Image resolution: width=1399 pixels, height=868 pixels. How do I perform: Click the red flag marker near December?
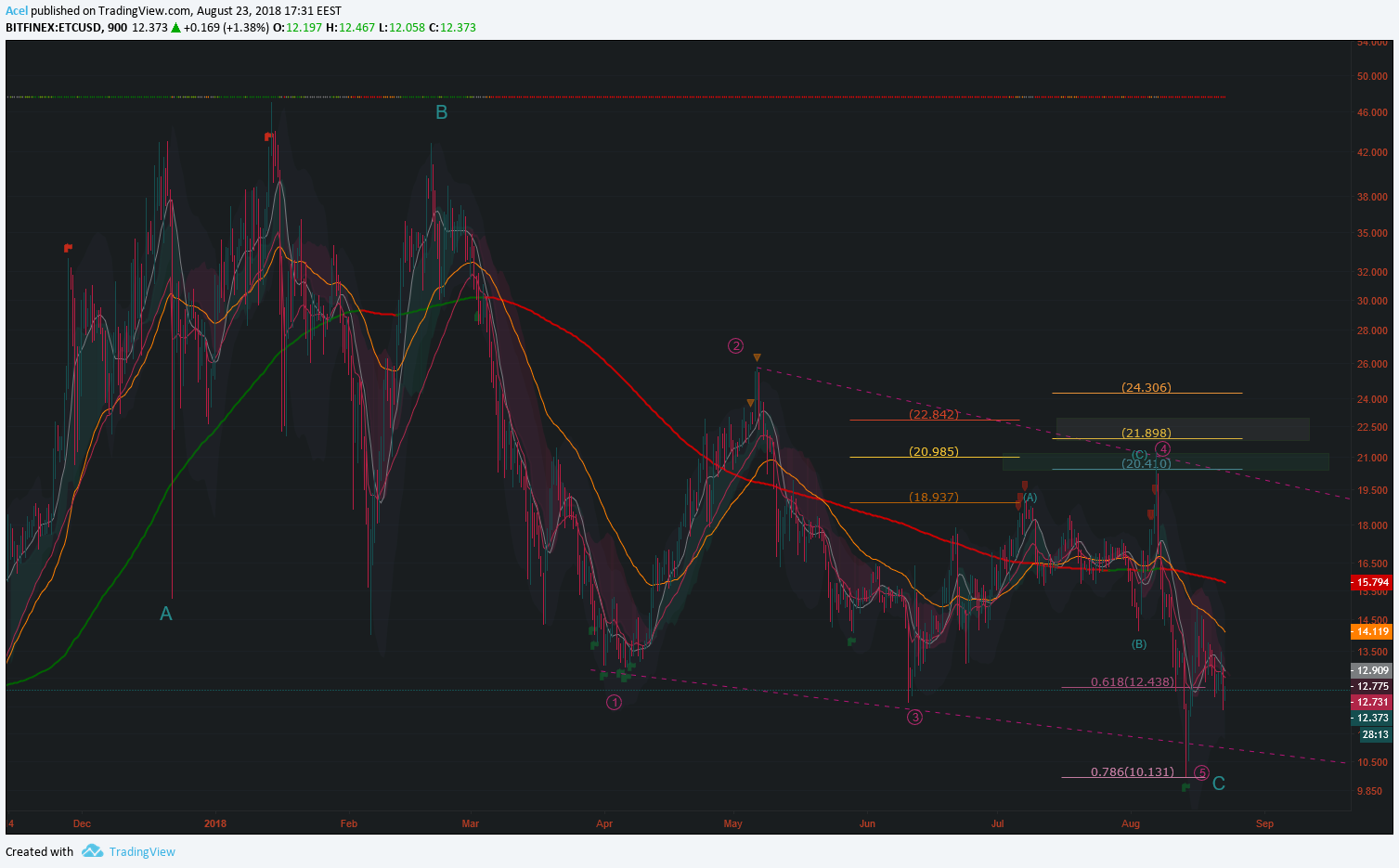coord(68,248)
